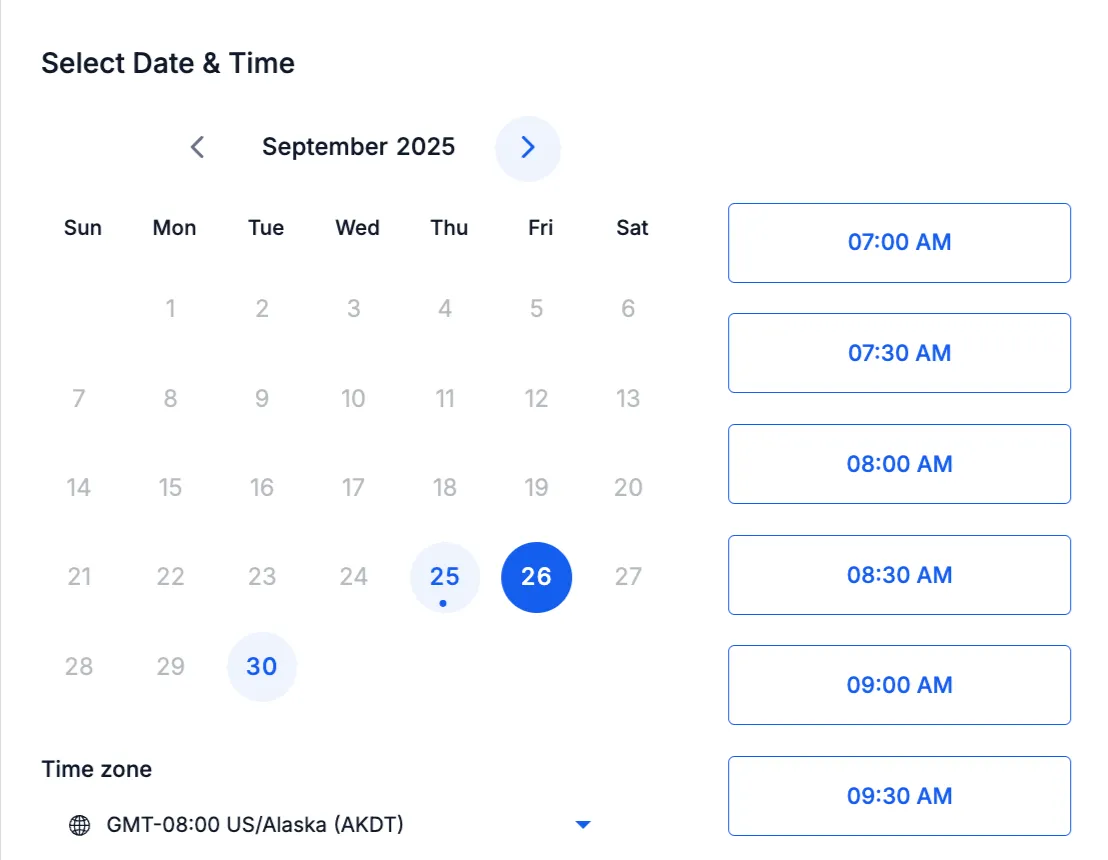Image resolution: width=1108 pixels, height=860 pixels.
Task: Choose September 30 on calendar
Action: pyautogui.click(x=261, y=666)
